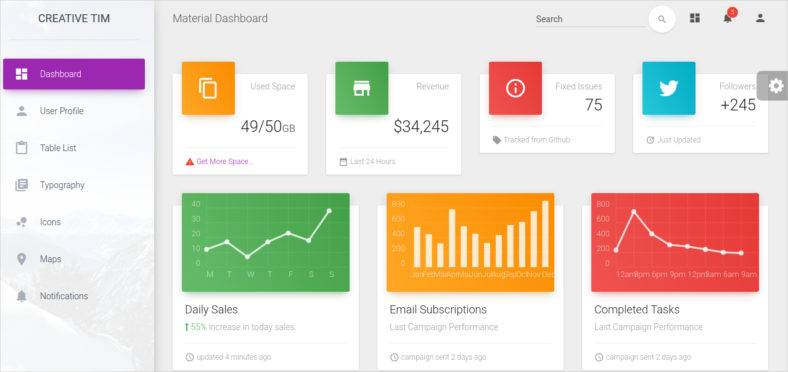
Task: Select Dashboard in the sidebar
Action: (74, 74)
